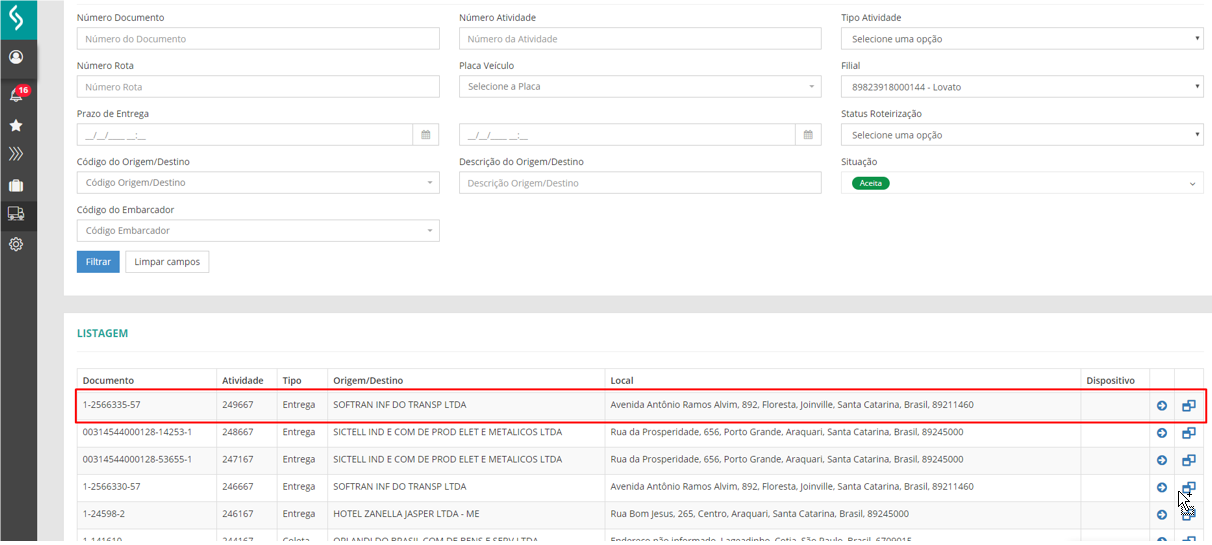Open notifications bell with 16 badge

coord(16,95)
